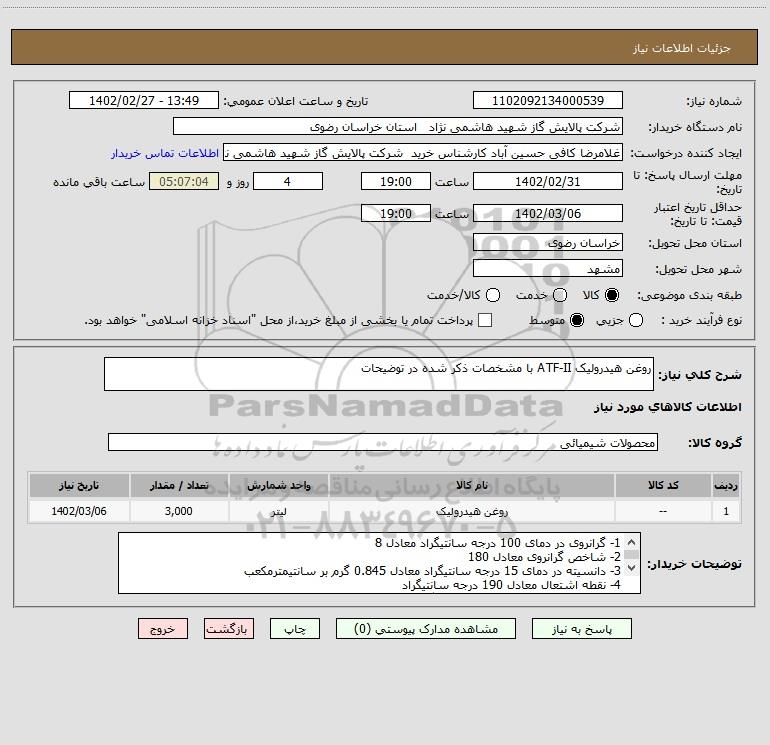Click the note line شاخص گرانروی معادل 180
The image size is (770, 745).
[x=544, y=557]
